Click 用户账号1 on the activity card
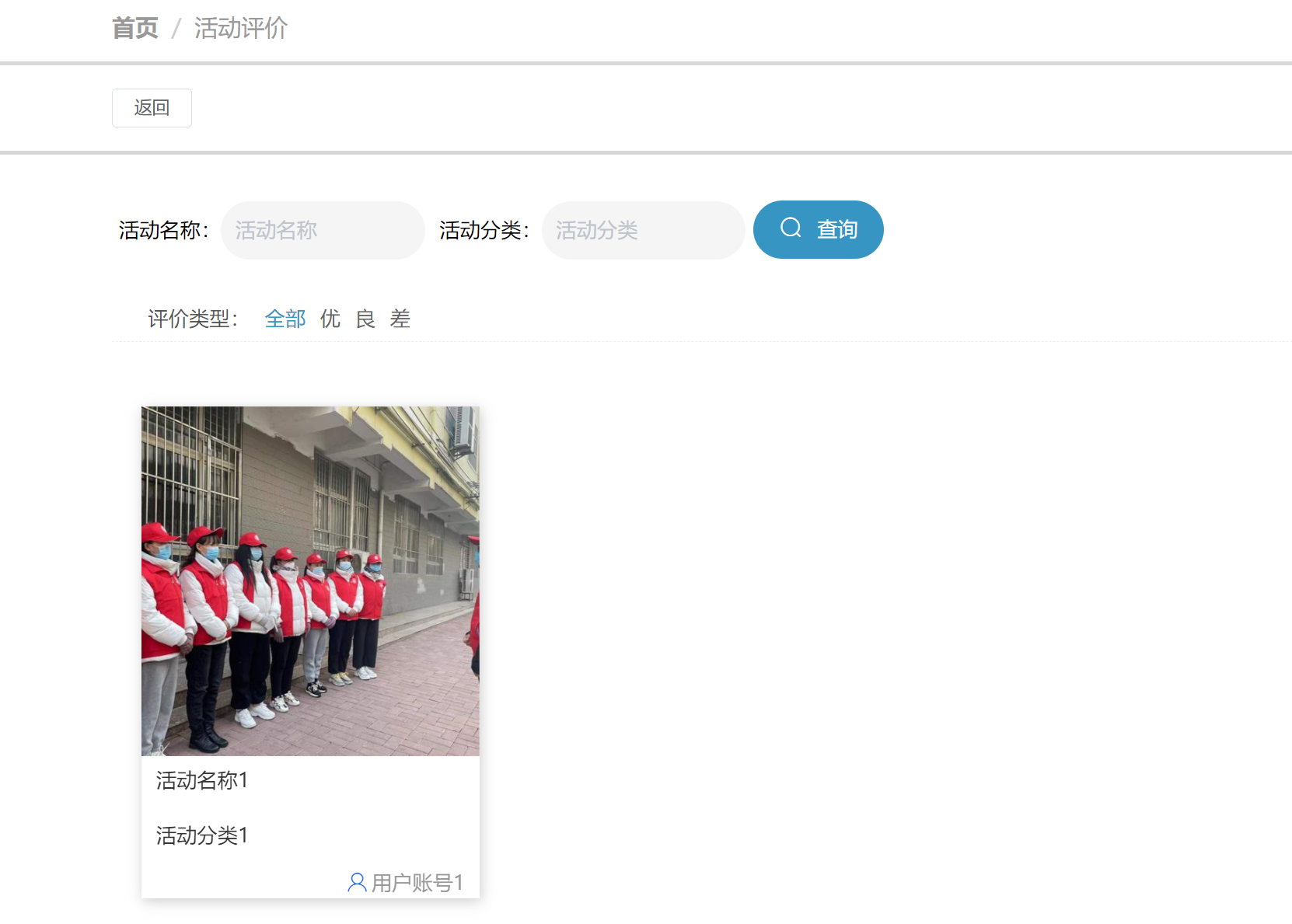The width and height of the screenshot is (1292, 924). (417, 882)
